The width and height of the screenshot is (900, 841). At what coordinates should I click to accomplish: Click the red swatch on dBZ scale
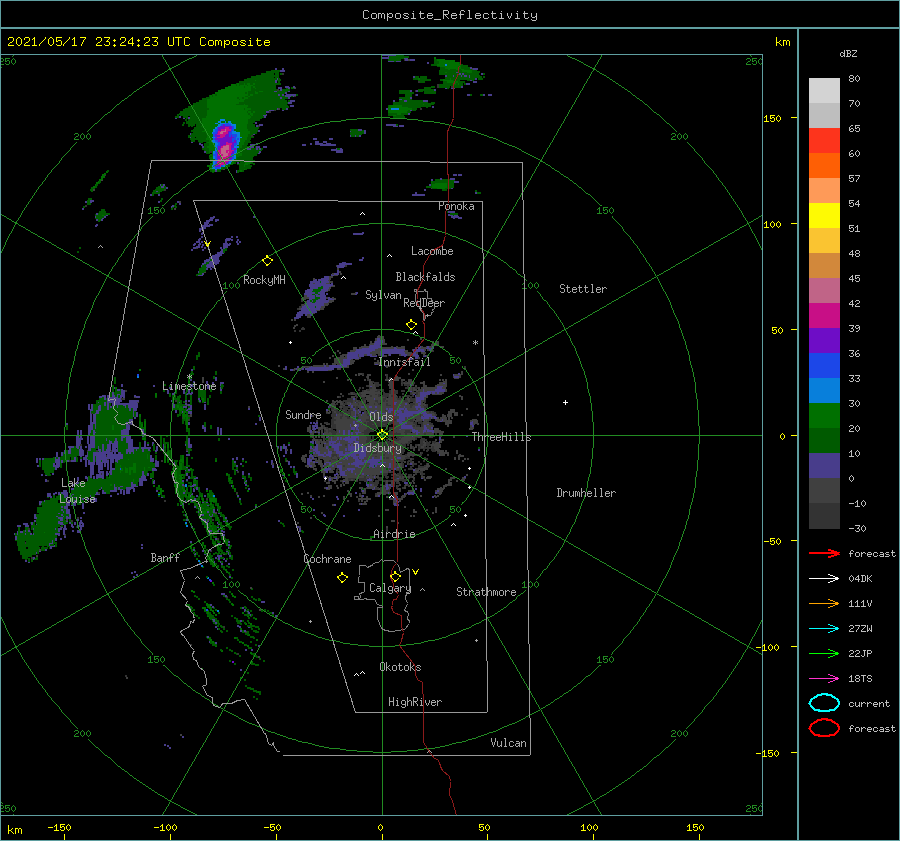pyautogui.click(x=824, y=140)
